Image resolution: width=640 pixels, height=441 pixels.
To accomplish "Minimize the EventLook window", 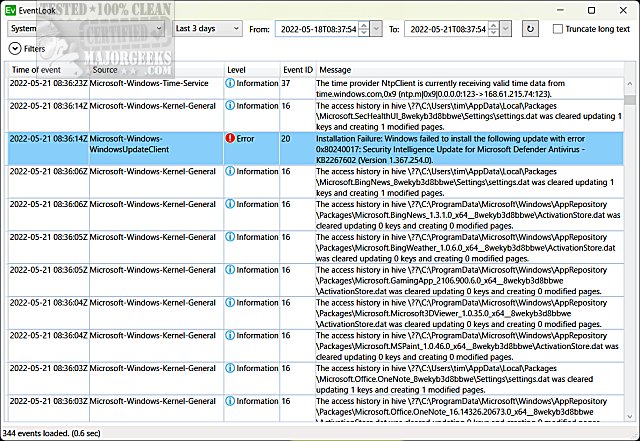I will [560, 10].
